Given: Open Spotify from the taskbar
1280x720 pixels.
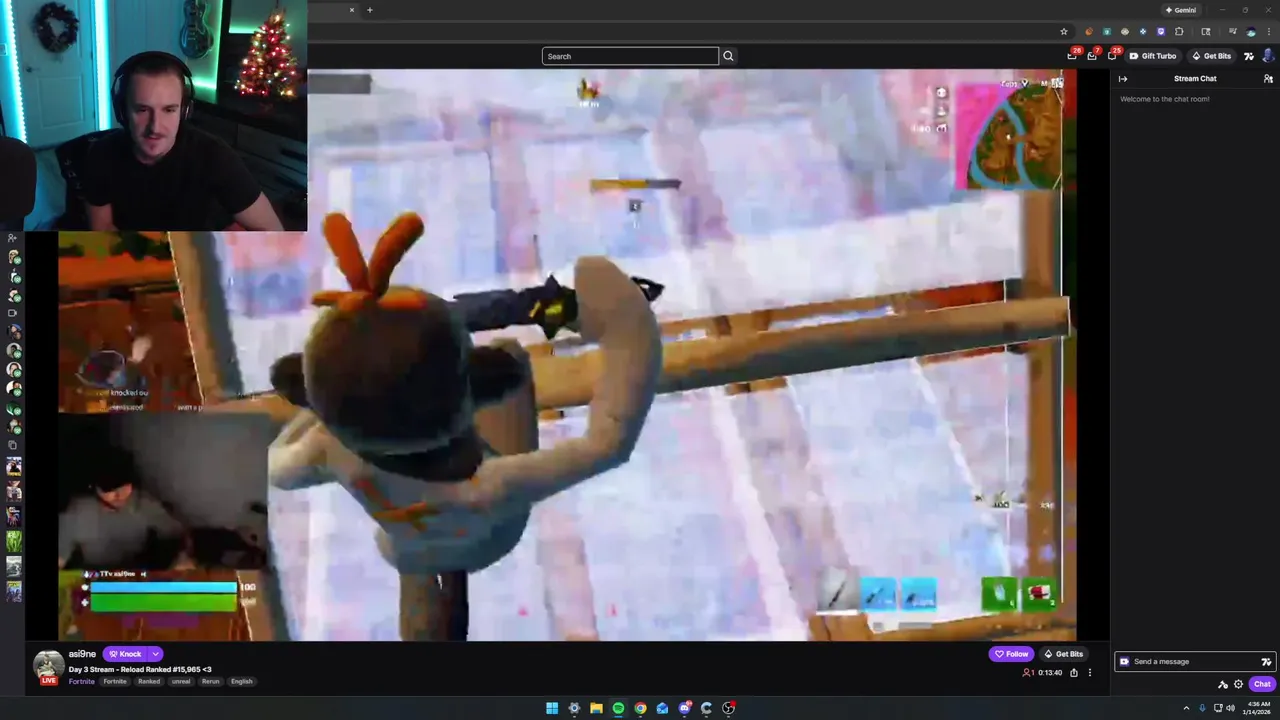Looking at the screenshot, I should pyautogui.click(x=618, y=708).
